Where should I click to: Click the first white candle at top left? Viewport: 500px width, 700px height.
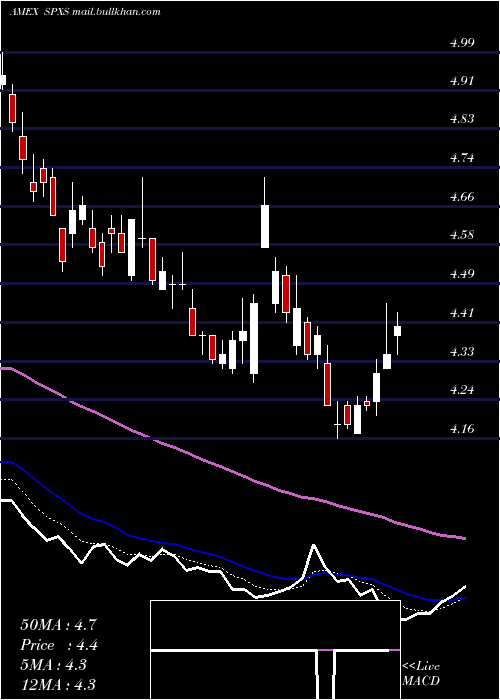[3, 80]
